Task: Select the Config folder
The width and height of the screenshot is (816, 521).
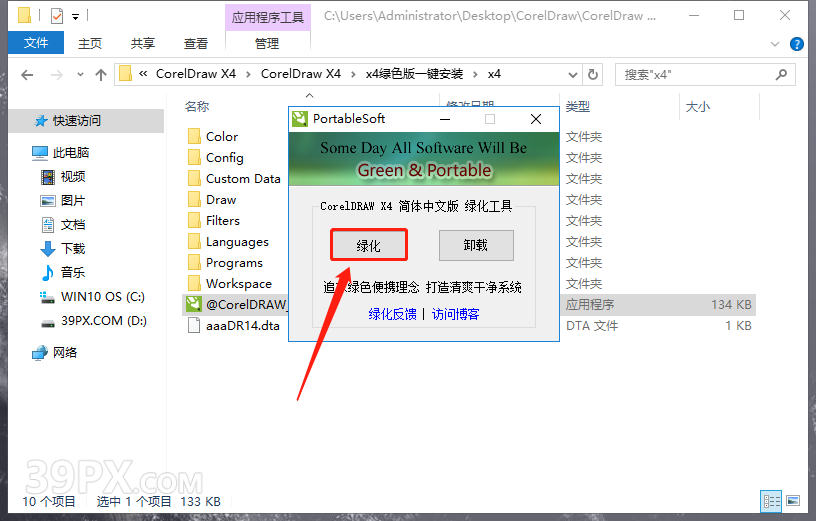Action: 224,158
